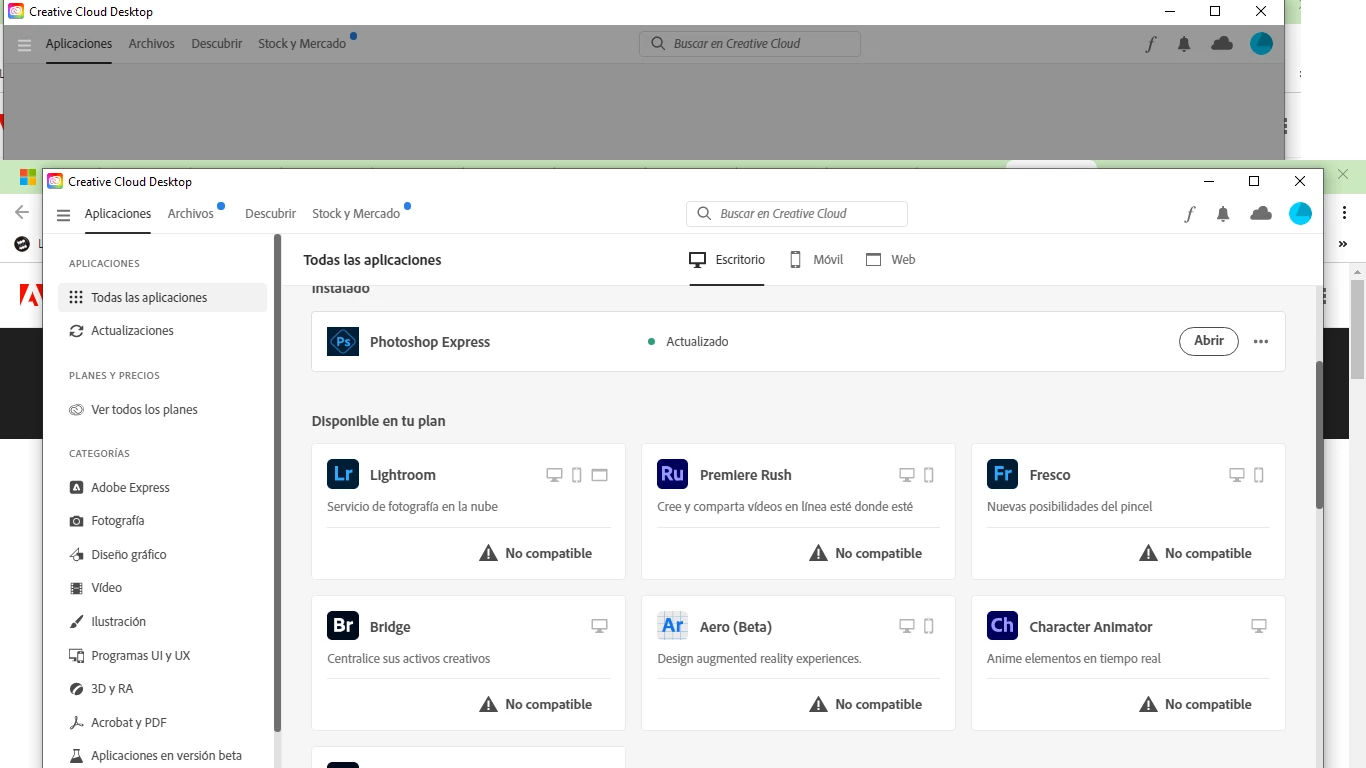The height and width of the screenshot is (768, 1366).
Task: Click the Bridge Br icon
Action: [343, 626]
